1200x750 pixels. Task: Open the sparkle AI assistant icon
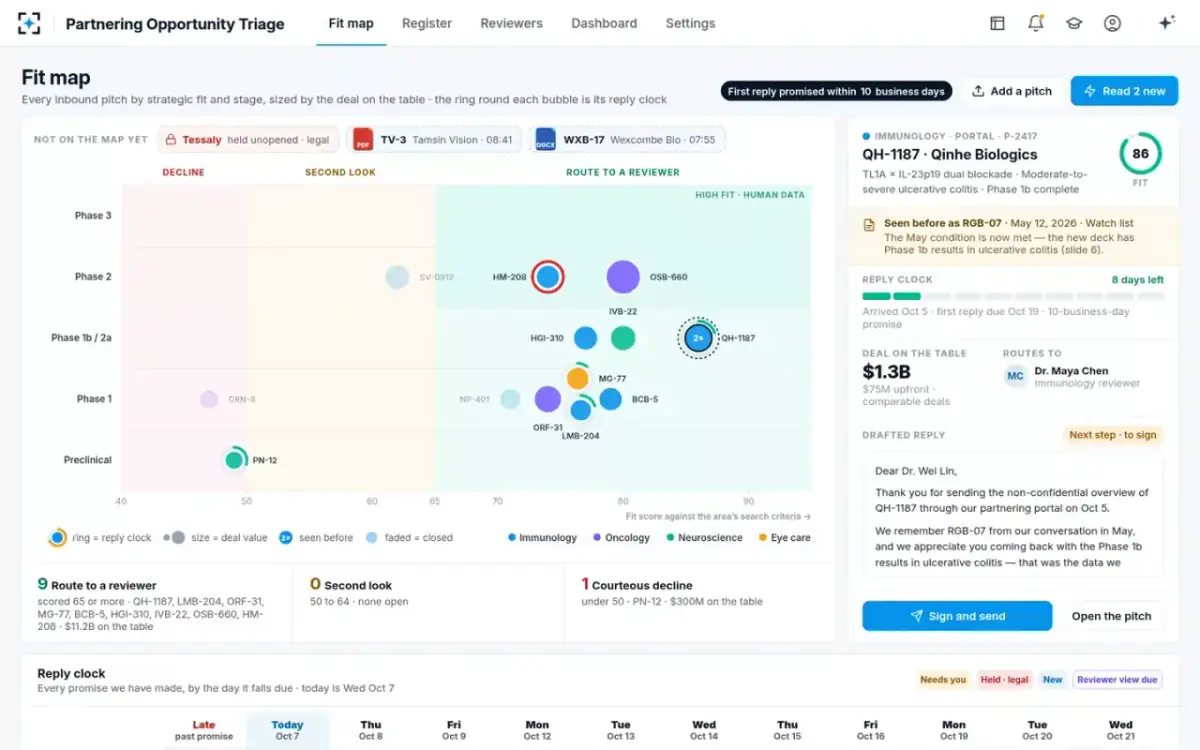point(1166,23)
